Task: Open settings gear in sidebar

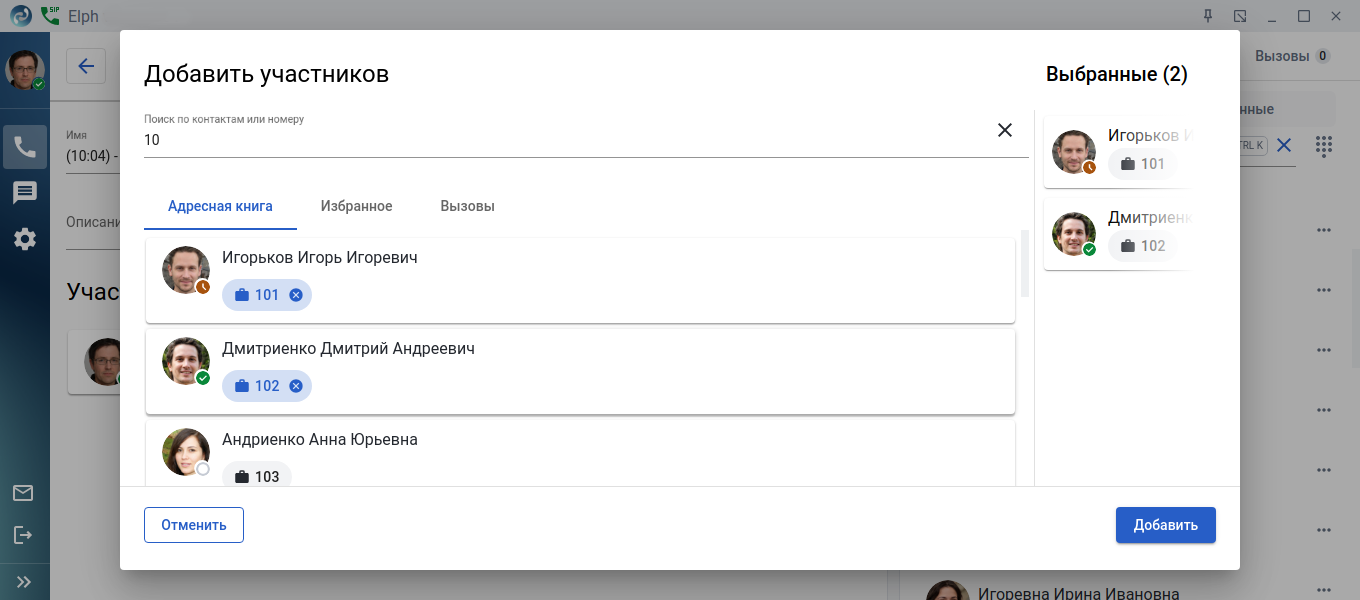Action: coord(25,239)
